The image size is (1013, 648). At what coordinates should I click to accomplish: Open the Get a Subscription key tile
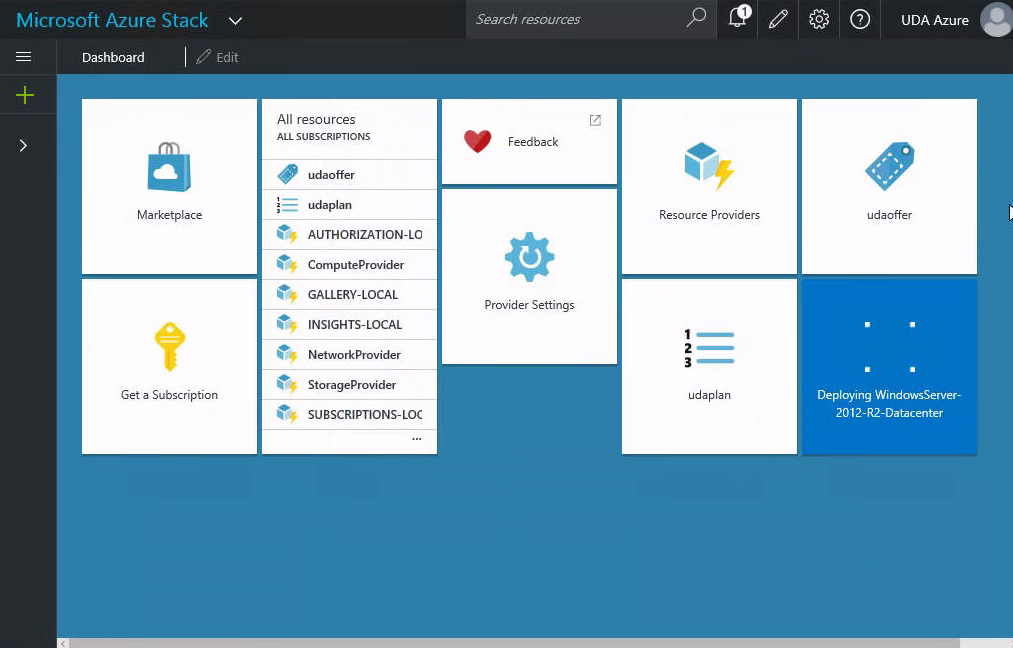(169, 365)
